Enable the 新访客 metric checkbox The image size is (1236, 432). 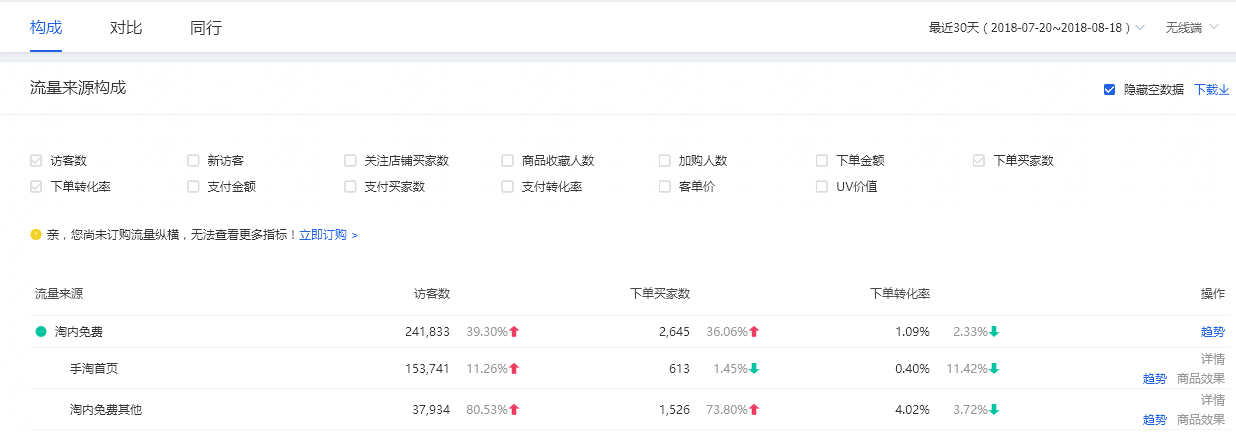tap(193, 160)
